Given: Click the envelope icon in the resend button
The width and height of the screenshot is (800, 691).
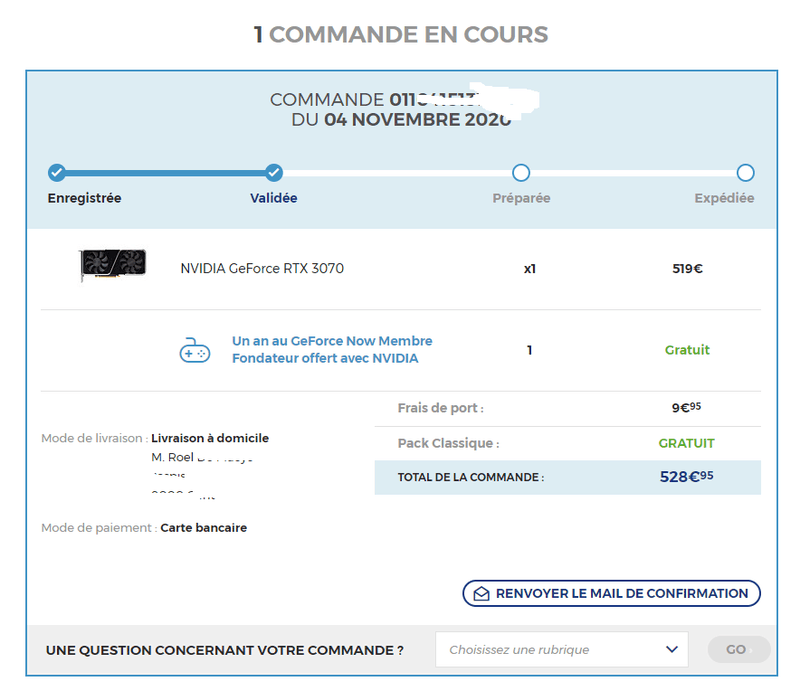Looking at the screenshot, I should coord(481,594).
